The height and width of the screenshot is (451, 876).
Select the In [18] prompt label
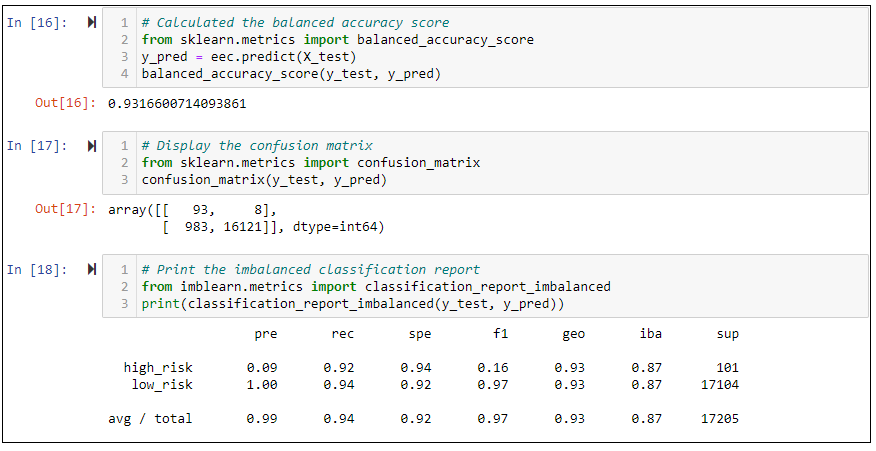37,270
